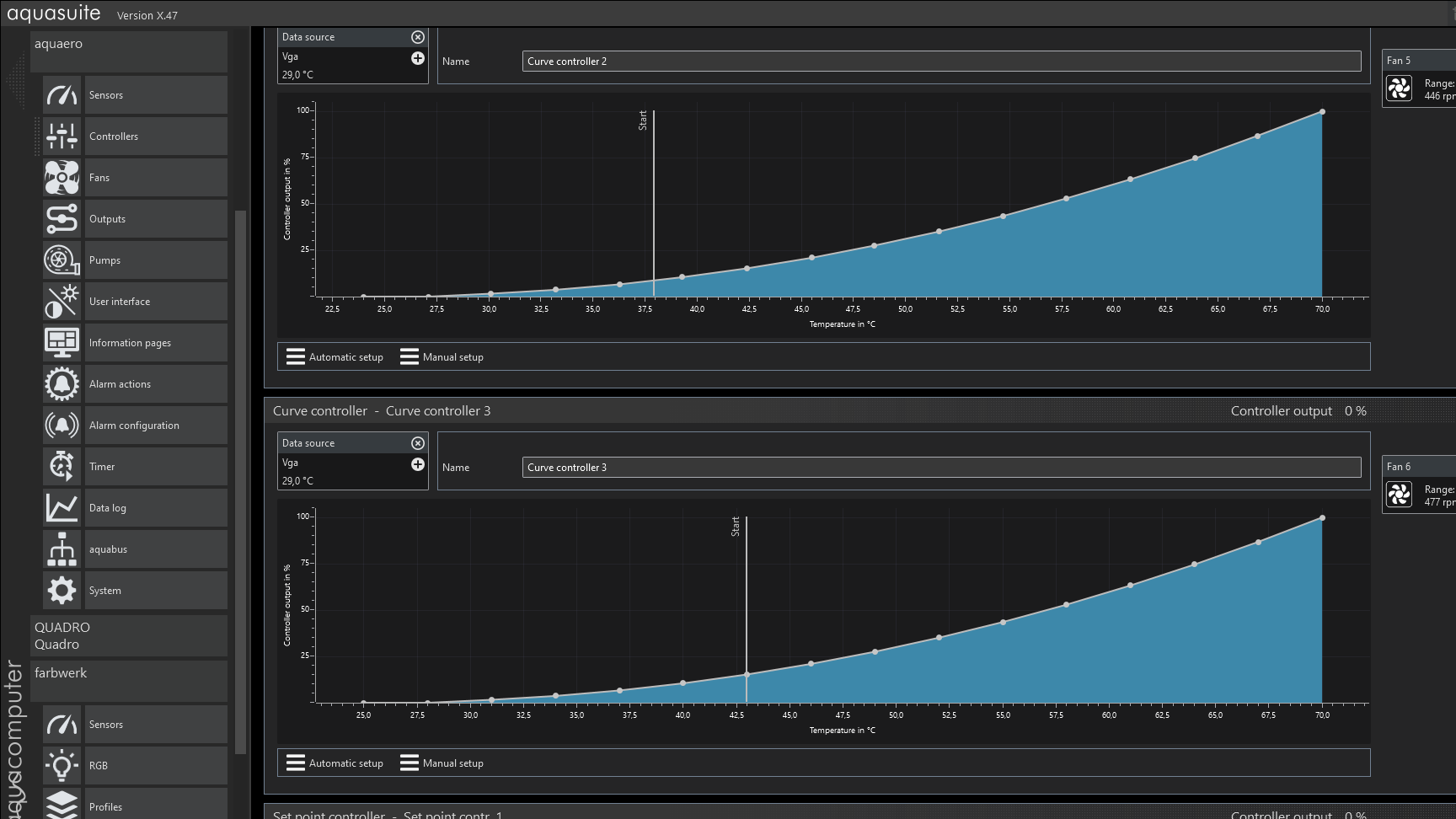The width and height of the screenshot is (1456, 819).
Task: Open the System gear icon
Action: click(x=62, y=591)
